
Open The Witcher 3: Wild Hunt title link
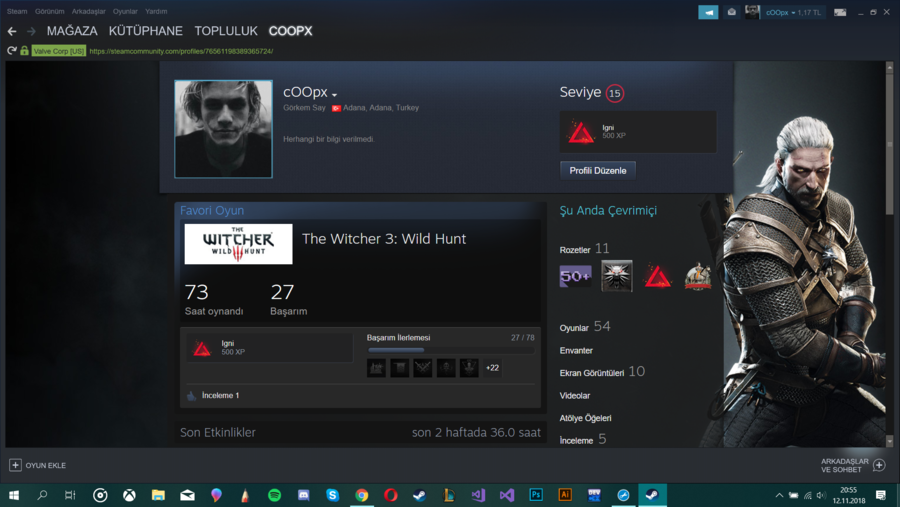click(384, 239)
